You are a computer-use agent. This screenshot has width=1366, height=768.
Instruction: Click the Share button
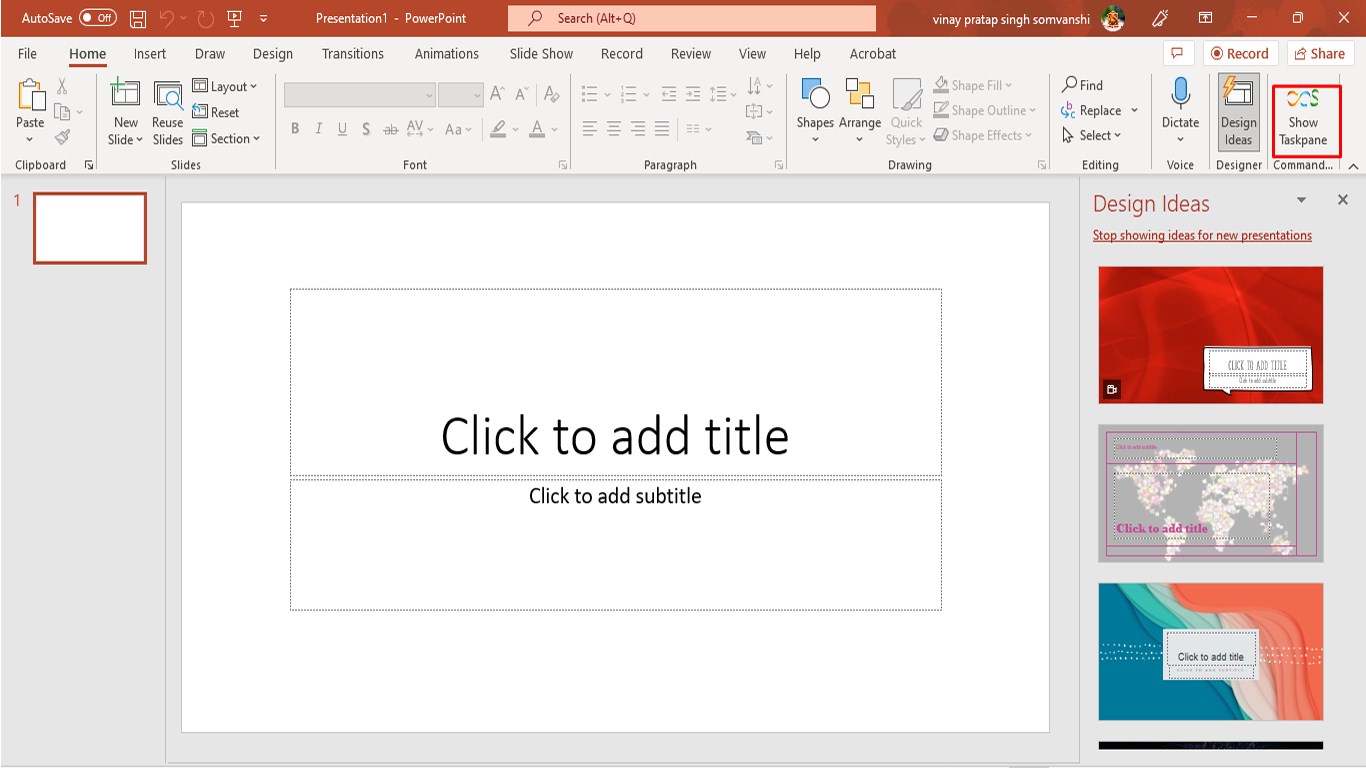click(1320, 53)
